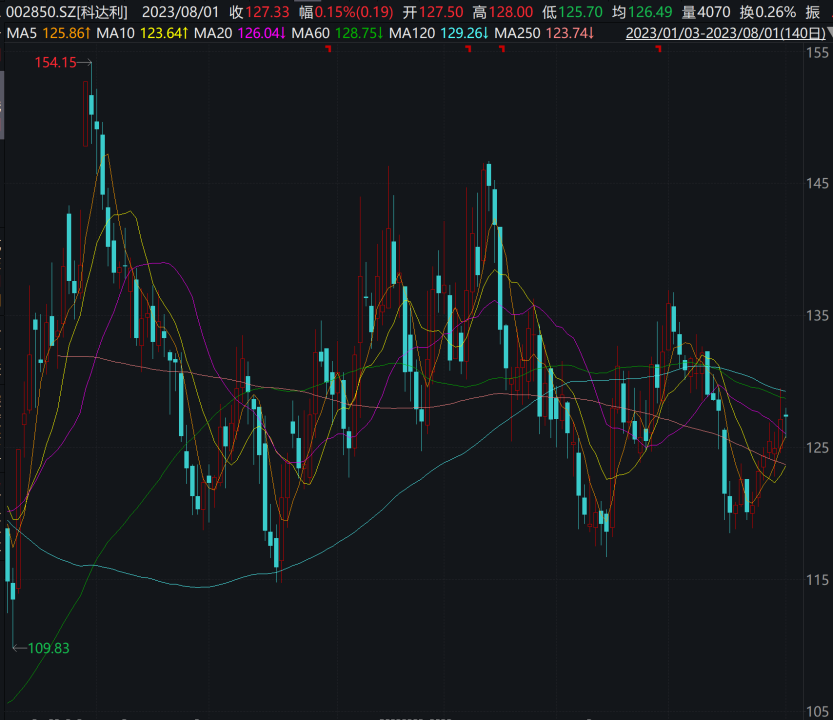This screenshot has width=833, height=720.
Task: Click the 135 price level on the axis
Action: point(817,316)
